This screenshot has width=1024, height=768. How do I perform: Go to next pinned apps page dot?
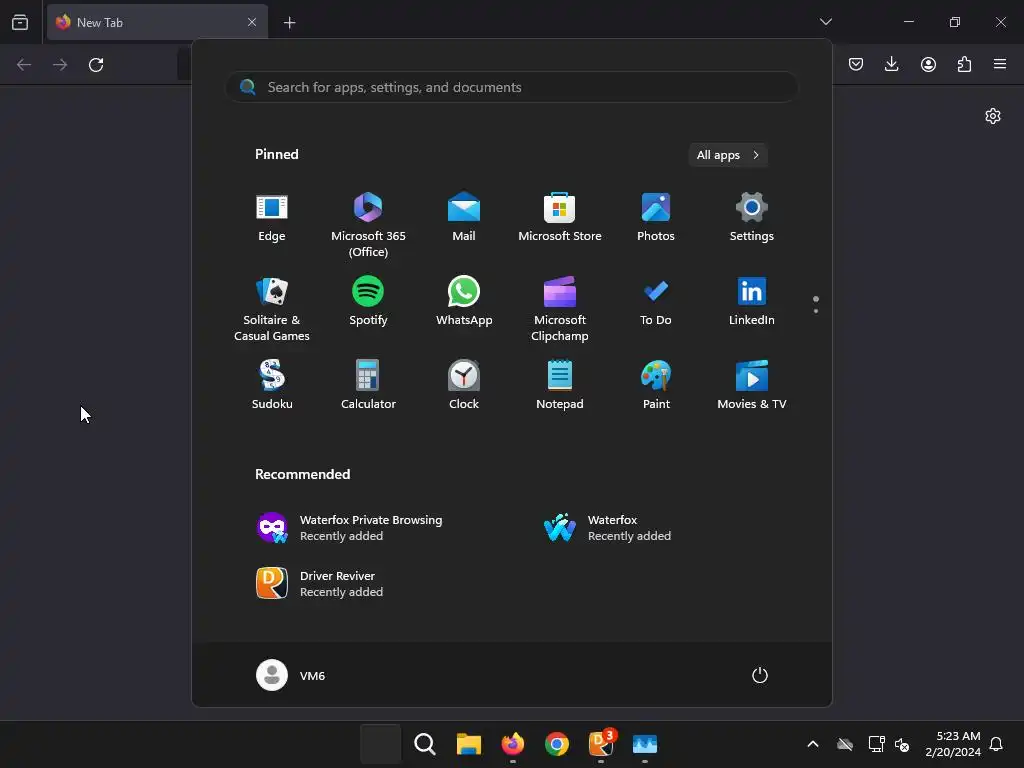click(x=816, y=311)
